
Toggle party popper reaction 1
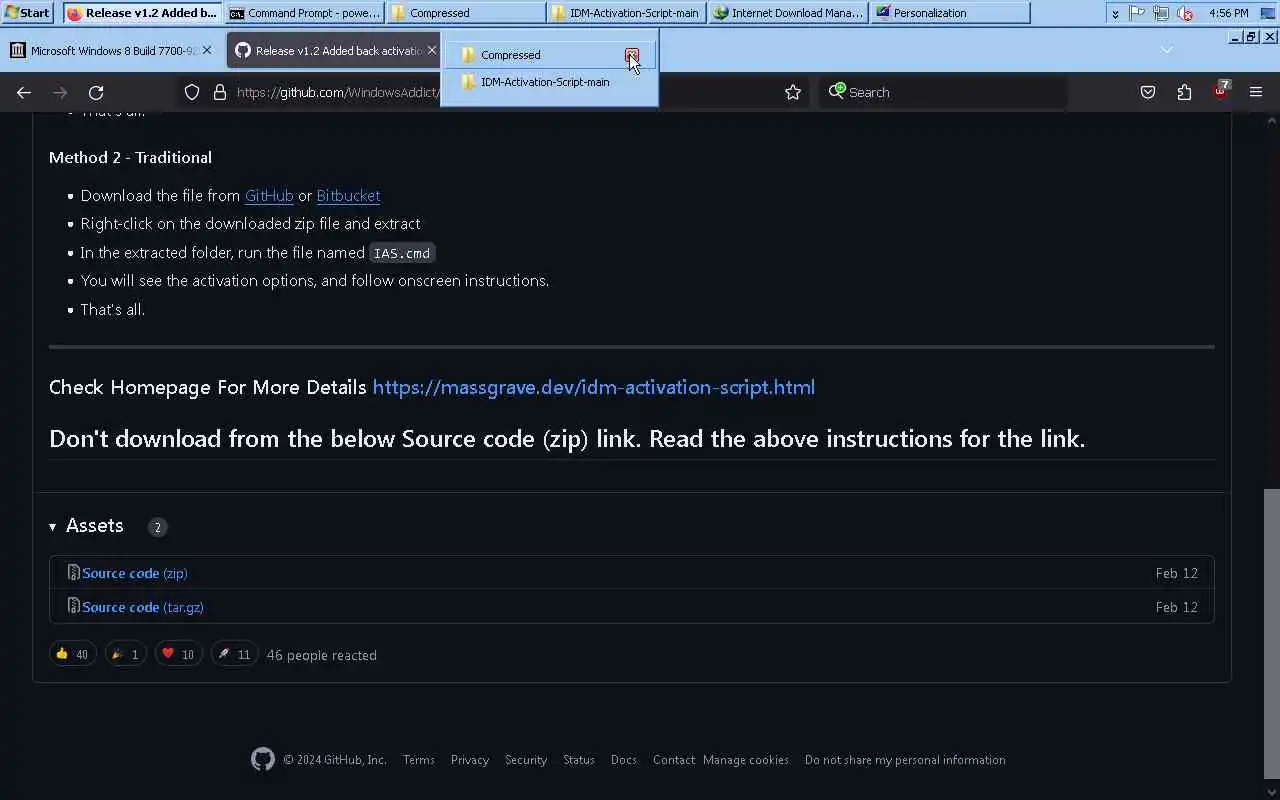[x=125, y=654]
